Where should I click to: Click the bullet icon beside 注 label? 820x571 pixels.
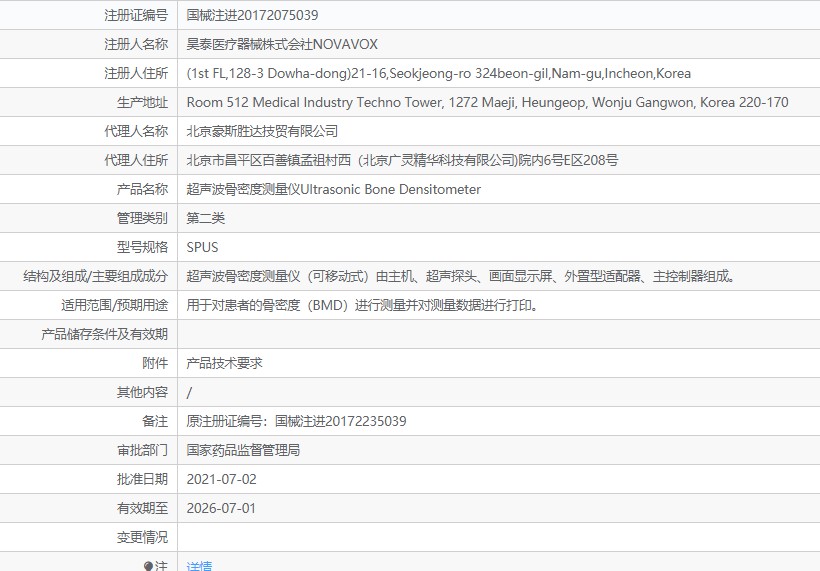(149, 566)
